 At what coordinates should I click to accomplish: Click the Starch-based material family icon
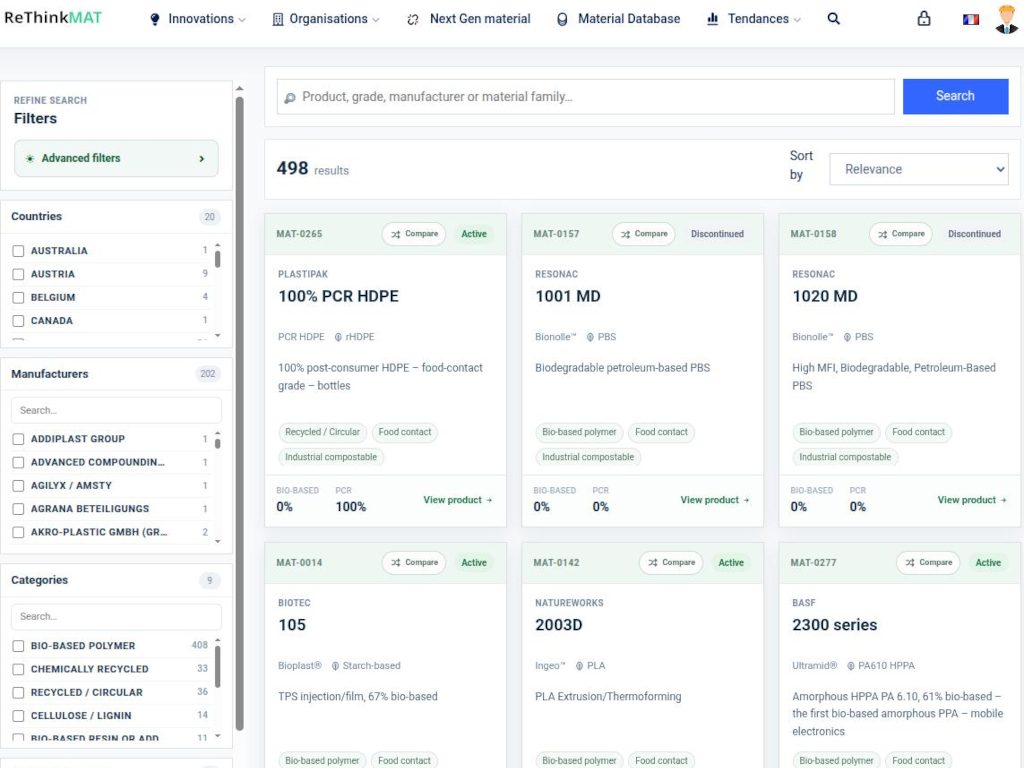point(335,666)
